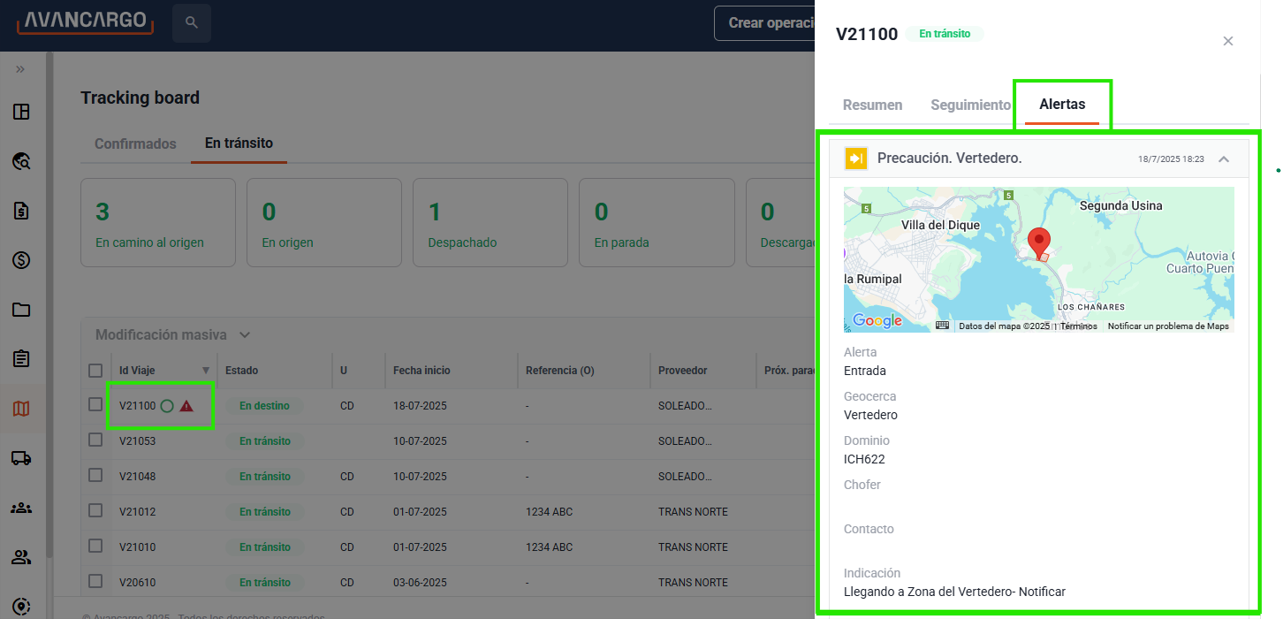Viewport: 1282px width, 619px height.
Task: Click the Fecha inicio column header
Action: (x=421, y=371)
